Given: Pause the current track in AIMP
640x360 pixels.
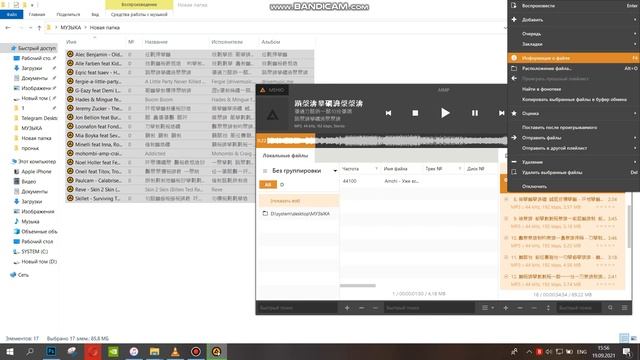Looking at the screenshot, I should [475, 113].
